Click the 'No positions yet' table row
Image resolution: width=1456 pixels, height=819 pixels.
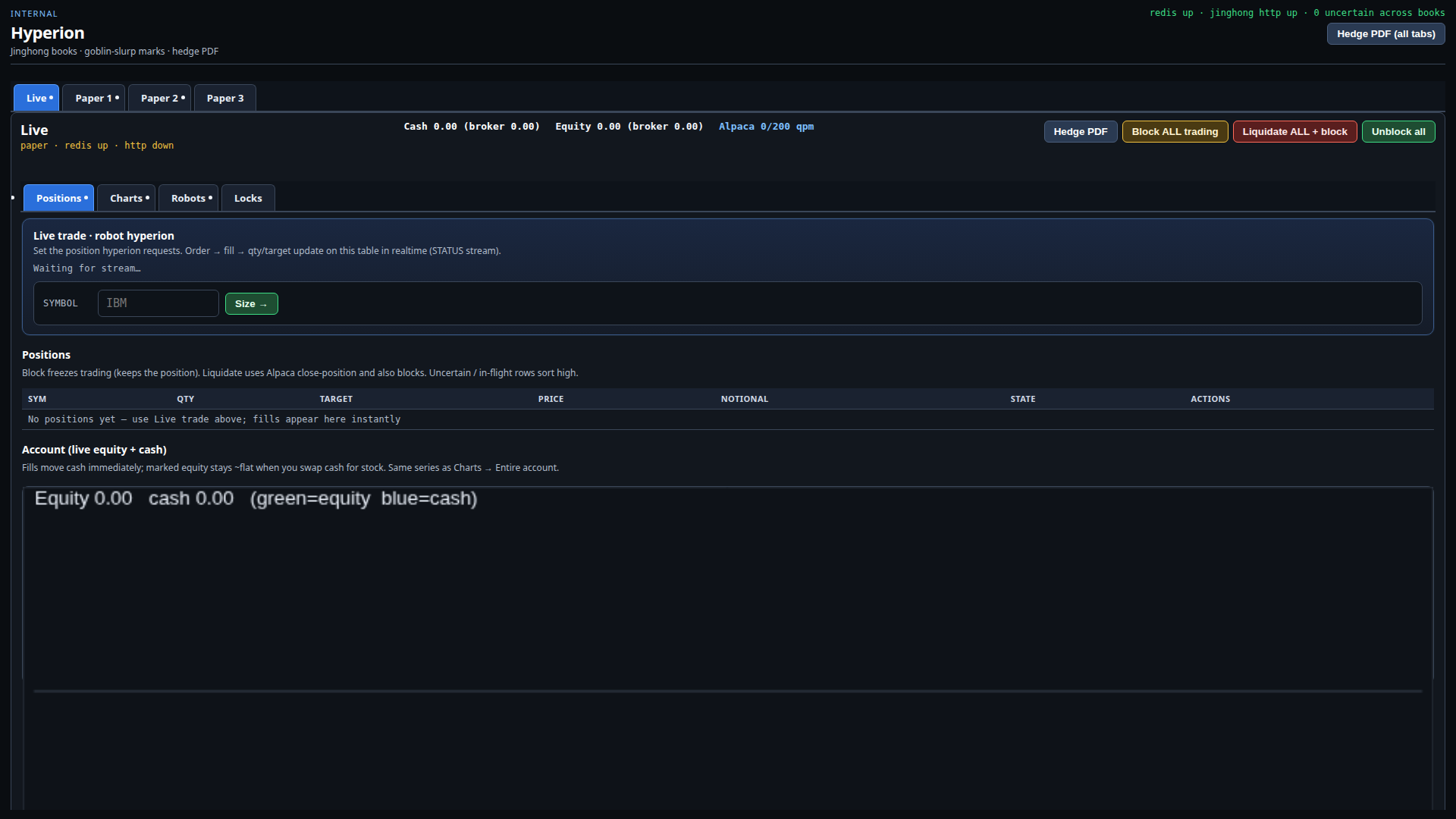point(728,419)
